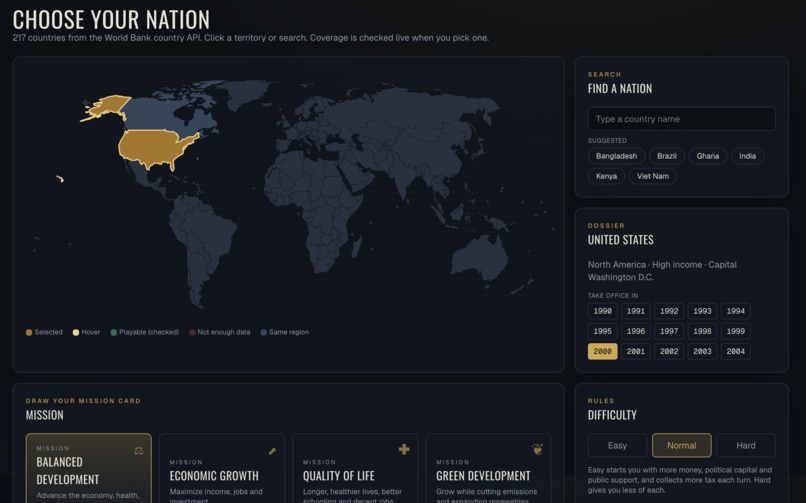Set take-office year to 1990
This screenshot has width=806, height=503.
coord(602,311)
